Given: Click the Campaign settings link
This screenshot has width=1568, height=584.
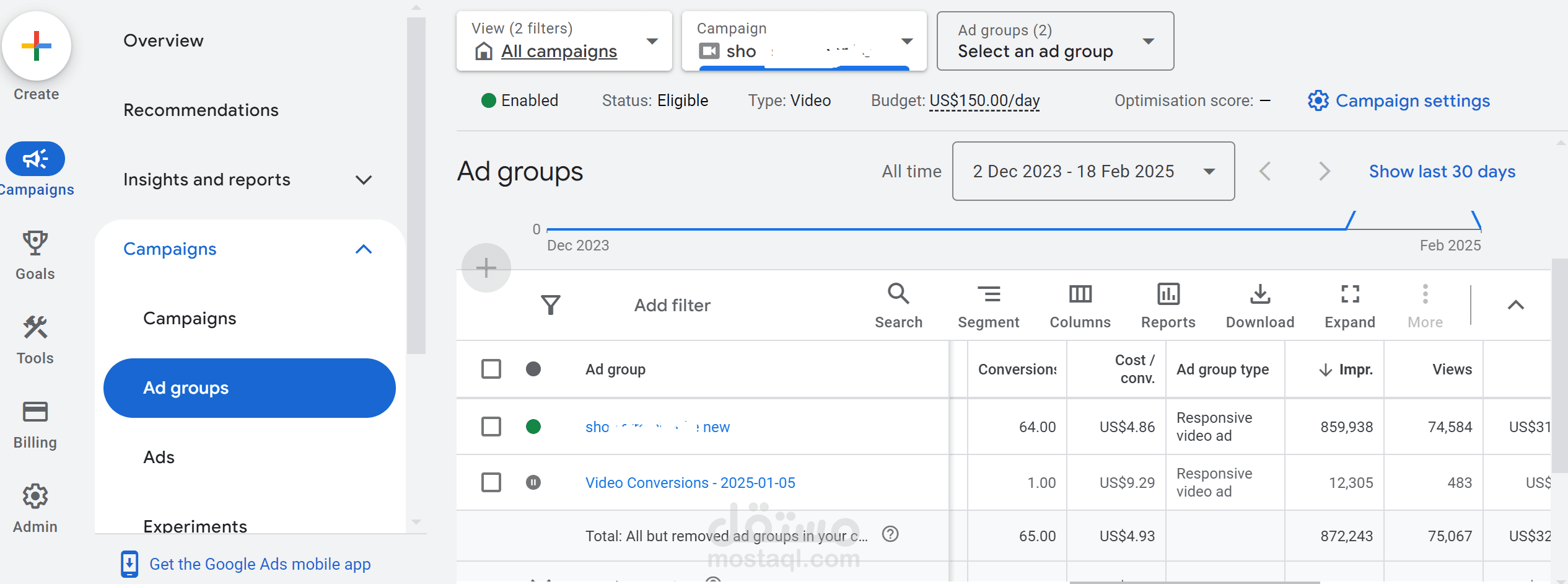Looking at the screenshot, I should tap(1413, 100).
